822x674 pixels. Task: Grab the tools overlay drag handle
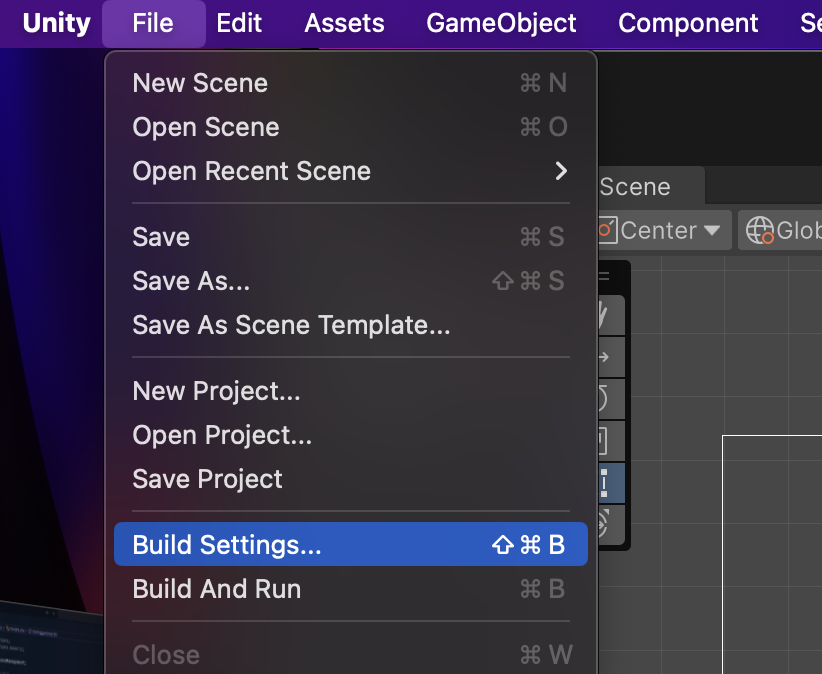click(606, 275)
